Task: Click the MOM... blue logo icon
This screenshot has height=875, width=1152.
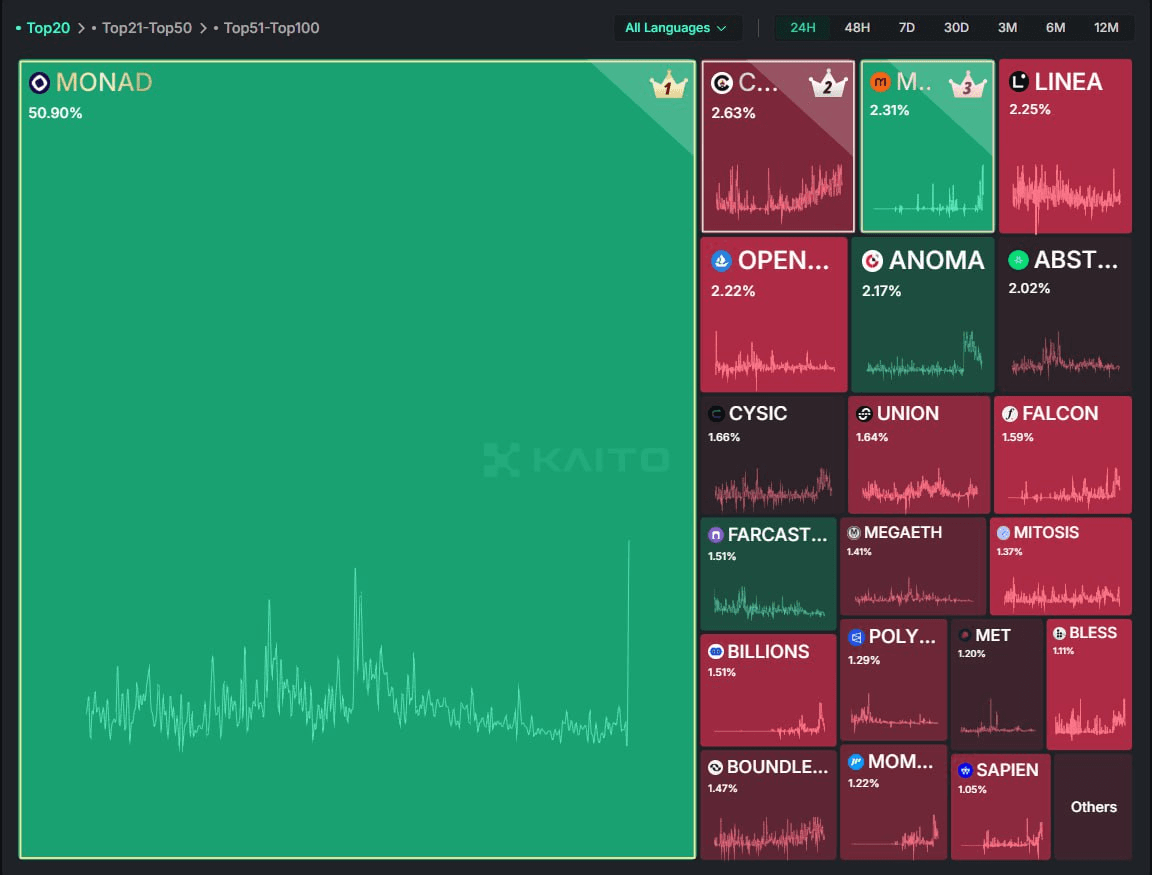Action: 856,762
